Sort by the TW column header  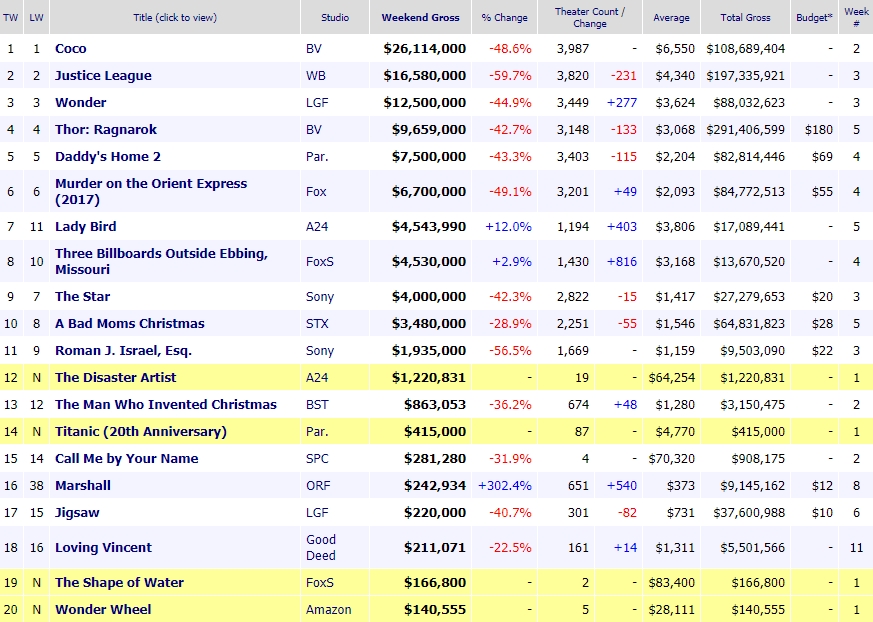pyautogui.click(x=11, y=17)
